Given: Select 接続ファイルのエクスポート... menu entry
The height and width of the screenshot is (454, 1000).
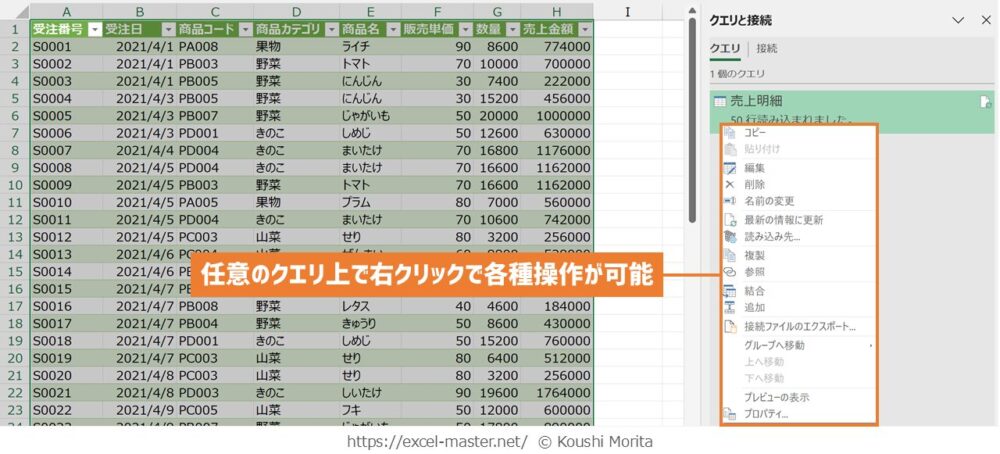Looking at the screenshot, I should pyautogui.click(x=800, y=327).
